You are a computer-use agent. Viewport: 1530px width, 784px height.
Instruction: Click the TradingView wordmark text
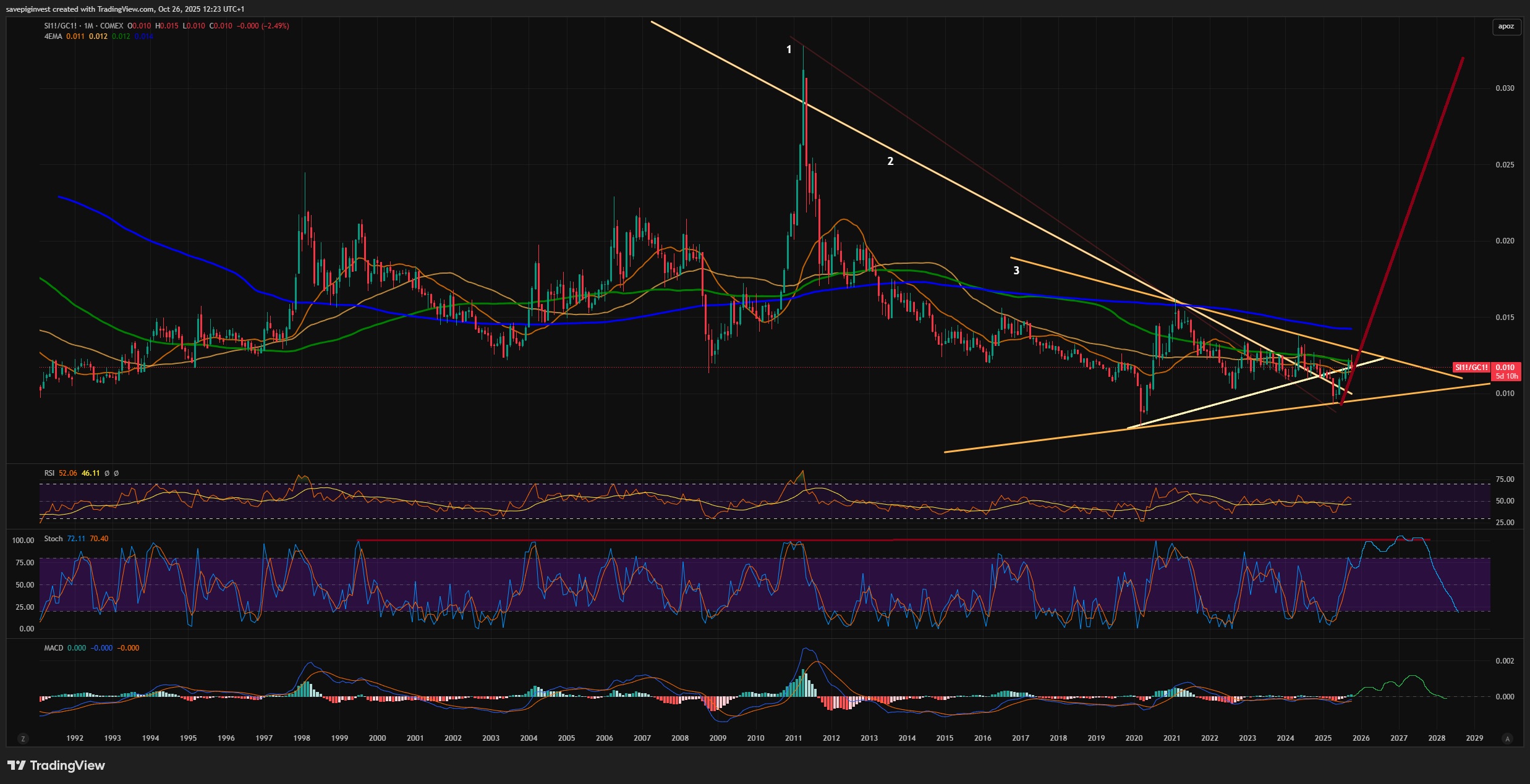coord(67,765)
